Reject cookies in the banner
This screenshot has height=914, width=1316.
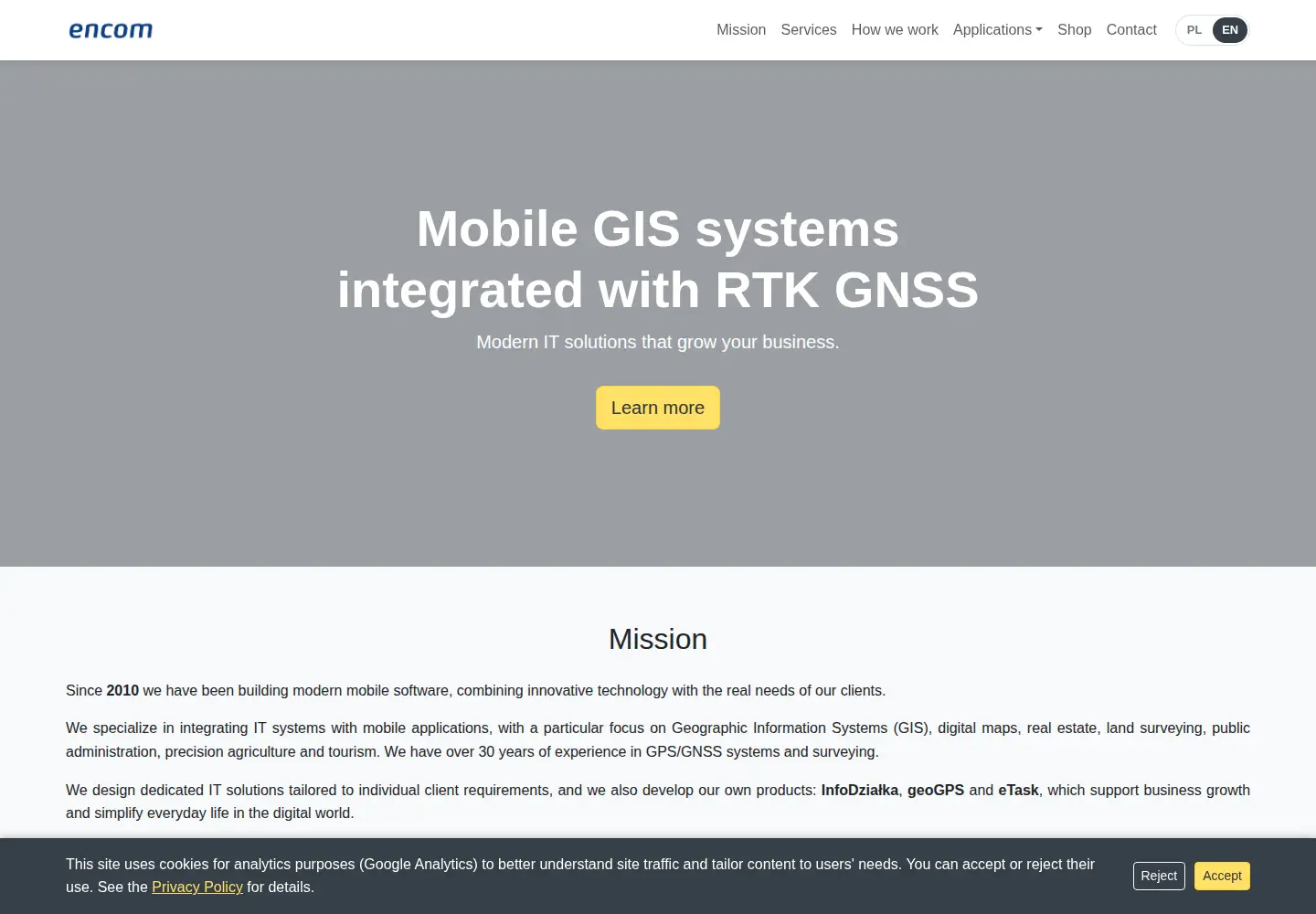[1159, 876]
